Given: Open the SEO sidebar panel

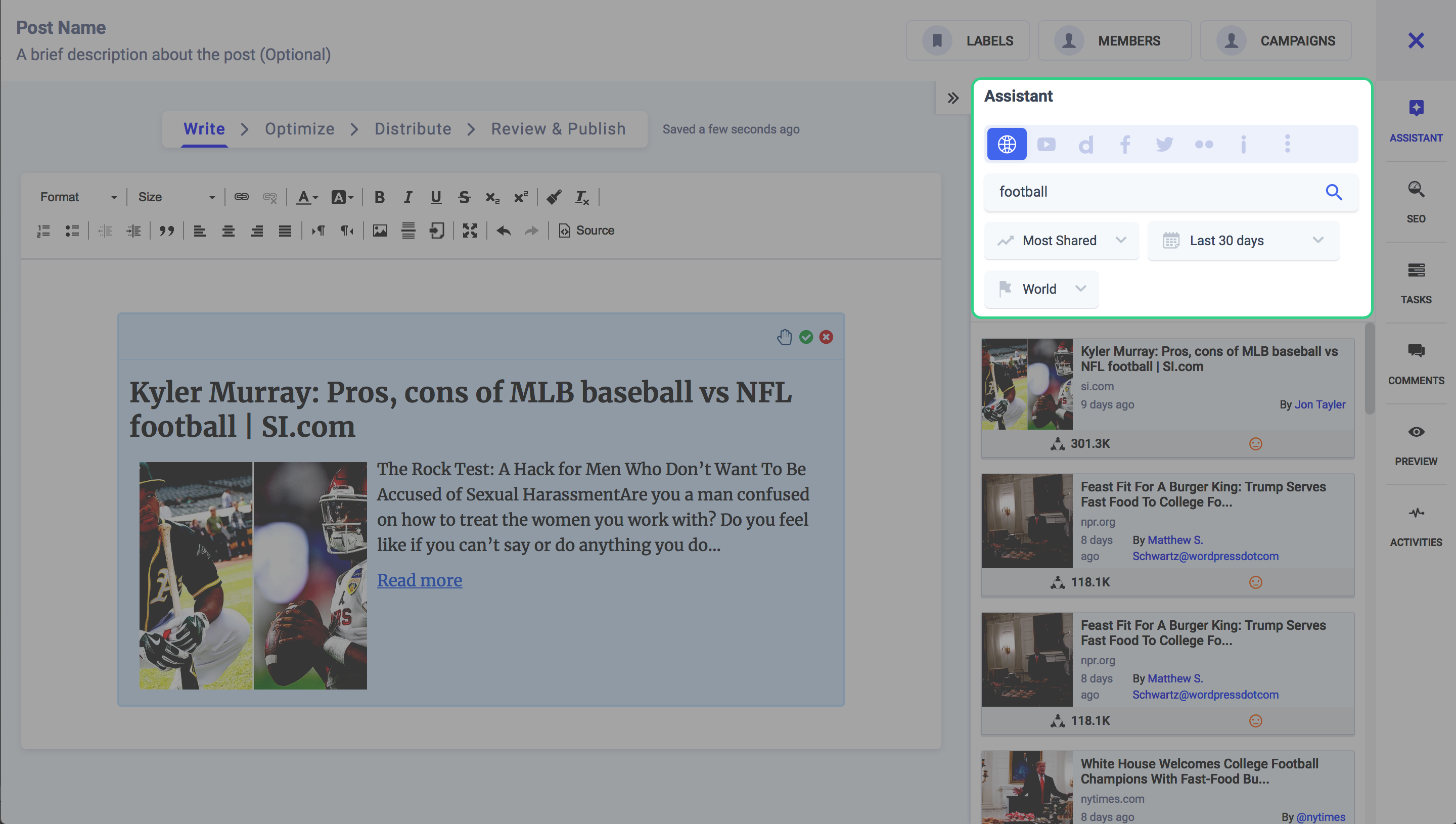Looking at the screenshot, I should (1416, 201).
